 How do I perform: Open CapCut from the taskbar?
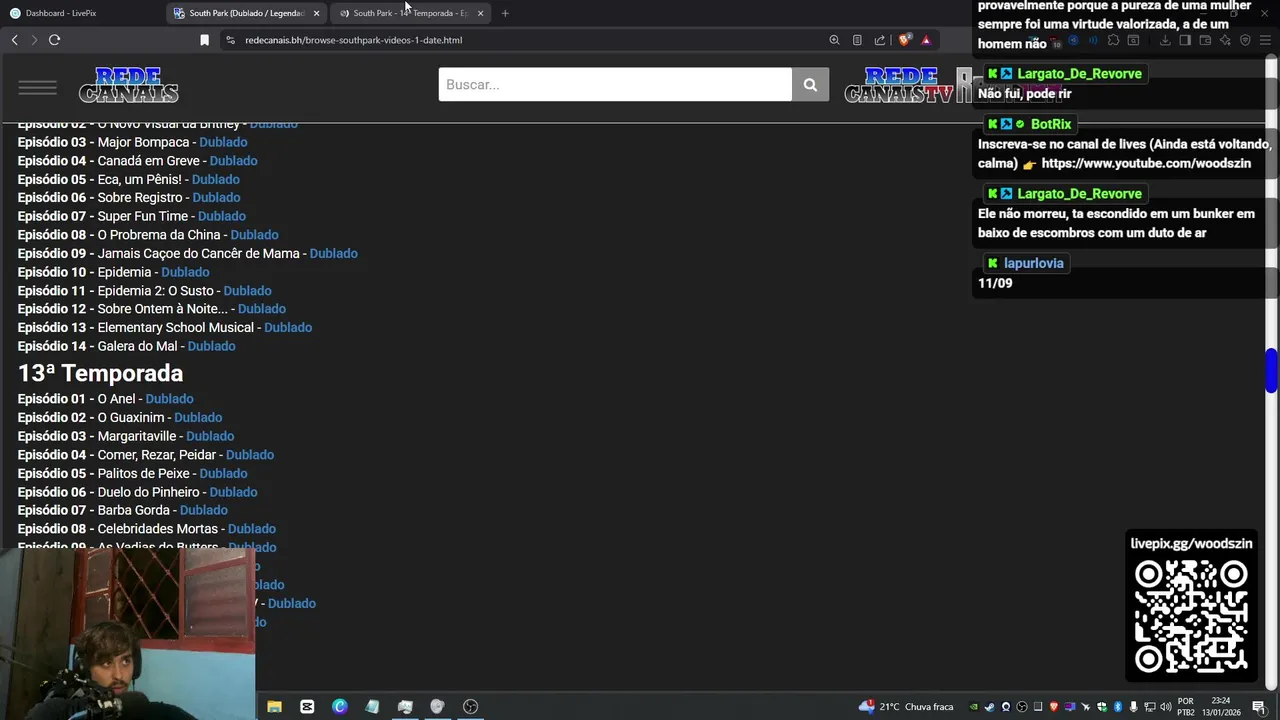coord(307,706)
